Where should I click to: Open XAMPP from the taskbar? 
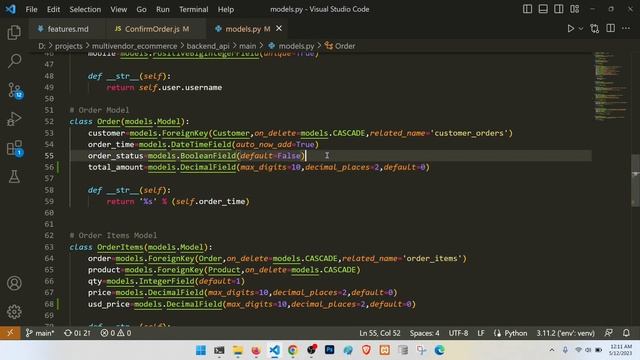point(384,350)
